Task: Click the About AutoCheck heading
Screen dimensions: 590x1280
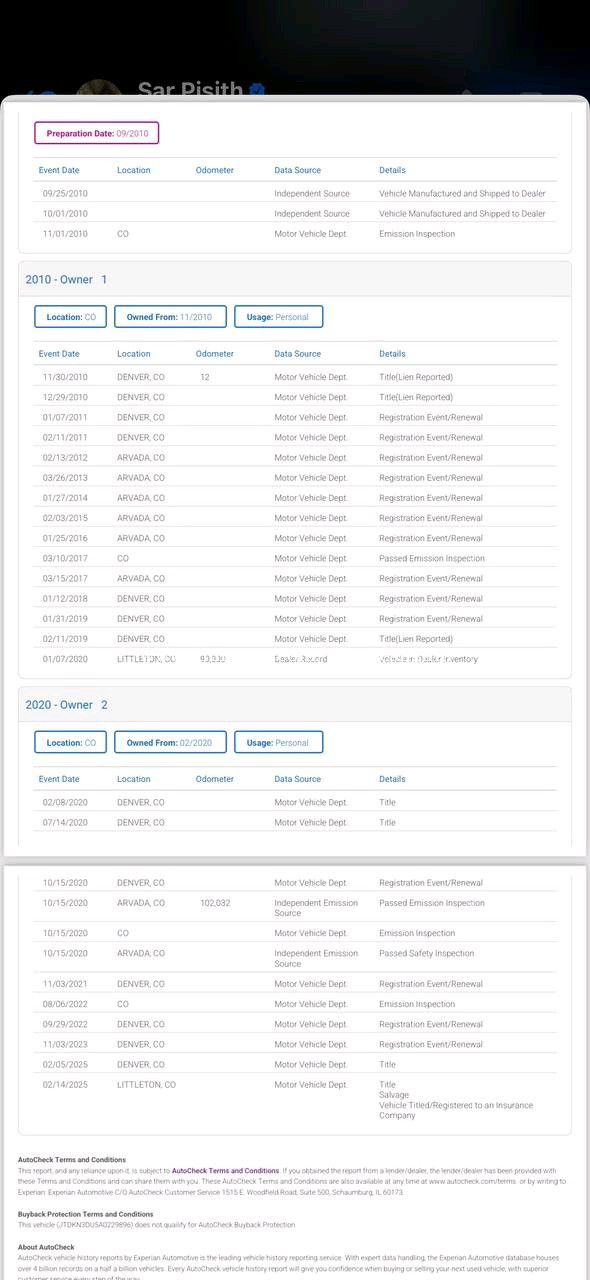Action: point(46,1247)
